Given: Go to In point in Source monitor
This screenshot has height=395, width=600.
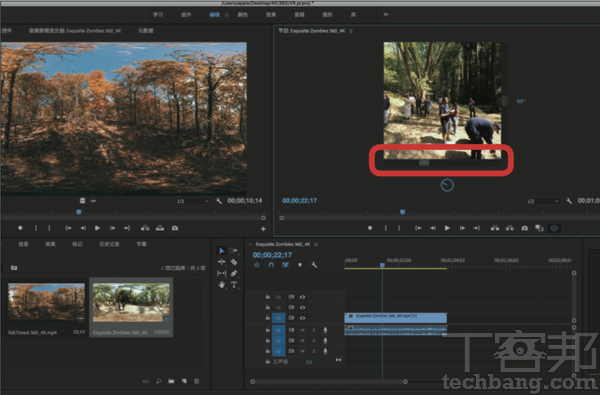Looking at the screenshot, I should coord(68,228).
